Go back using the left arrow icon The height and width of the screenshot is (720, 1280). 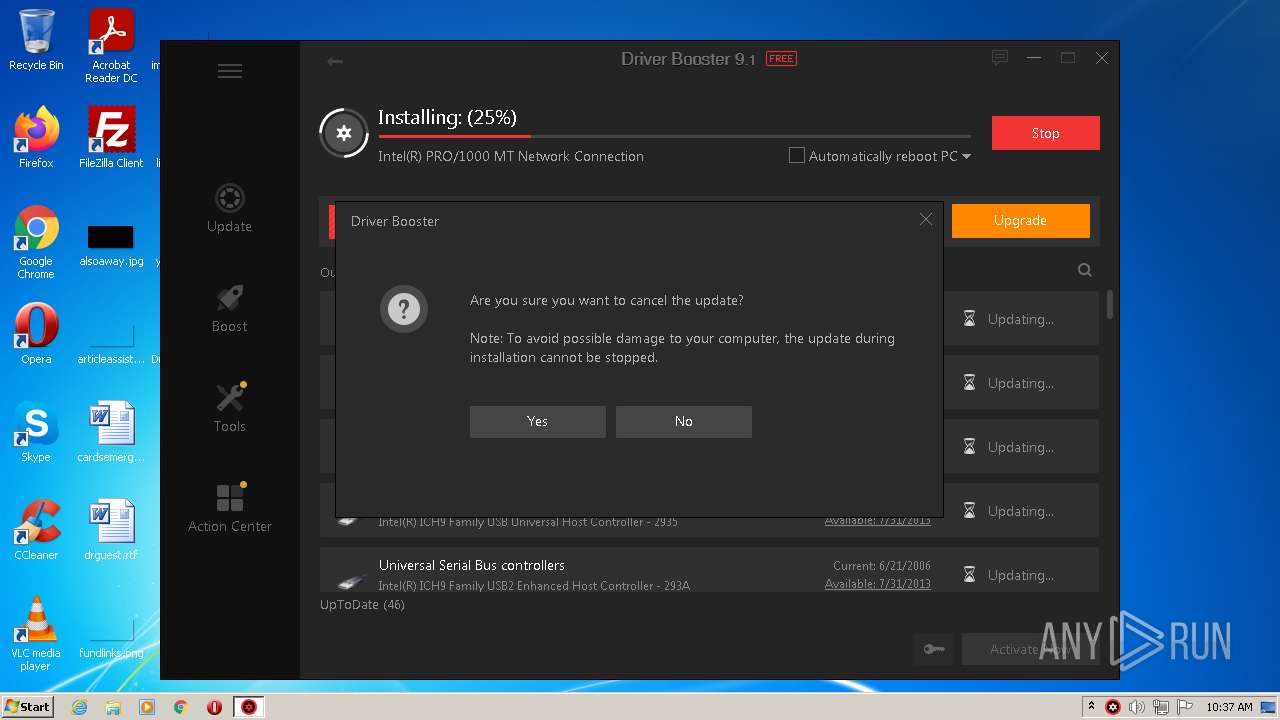point(335,62)
